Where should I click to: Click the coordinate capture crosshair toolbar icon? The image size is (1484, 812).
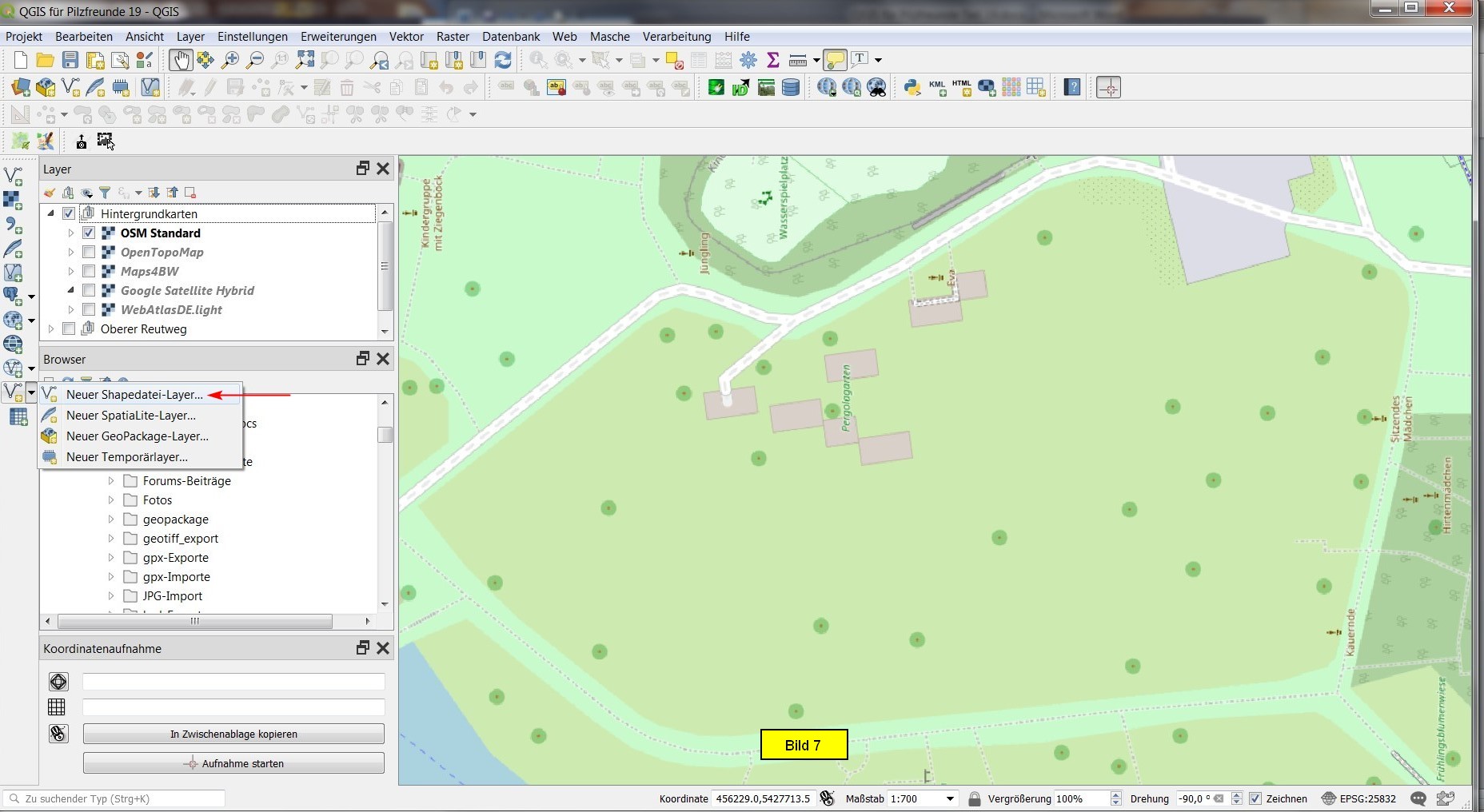[1108, 87]
